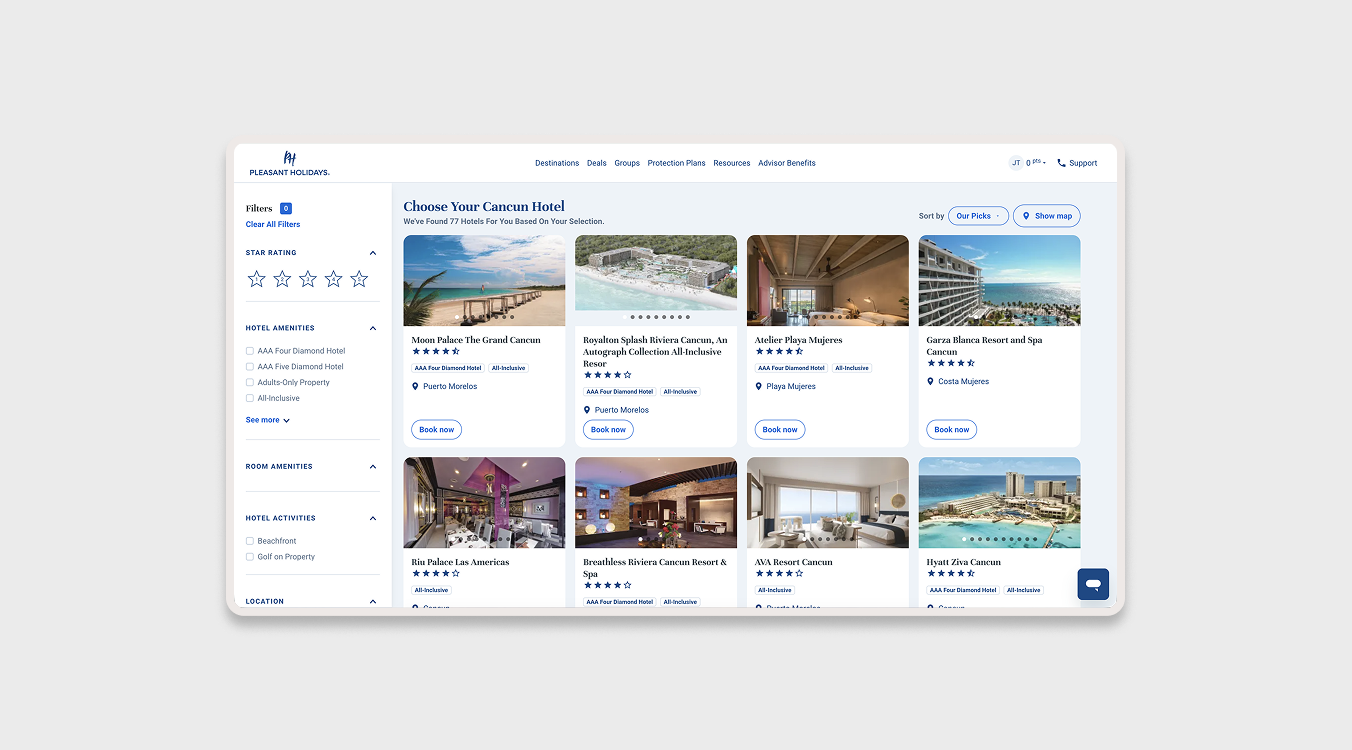This screenshot has width=1352, height=750.
Task: Select the 2-star rating filter
Action: (282, 279)
